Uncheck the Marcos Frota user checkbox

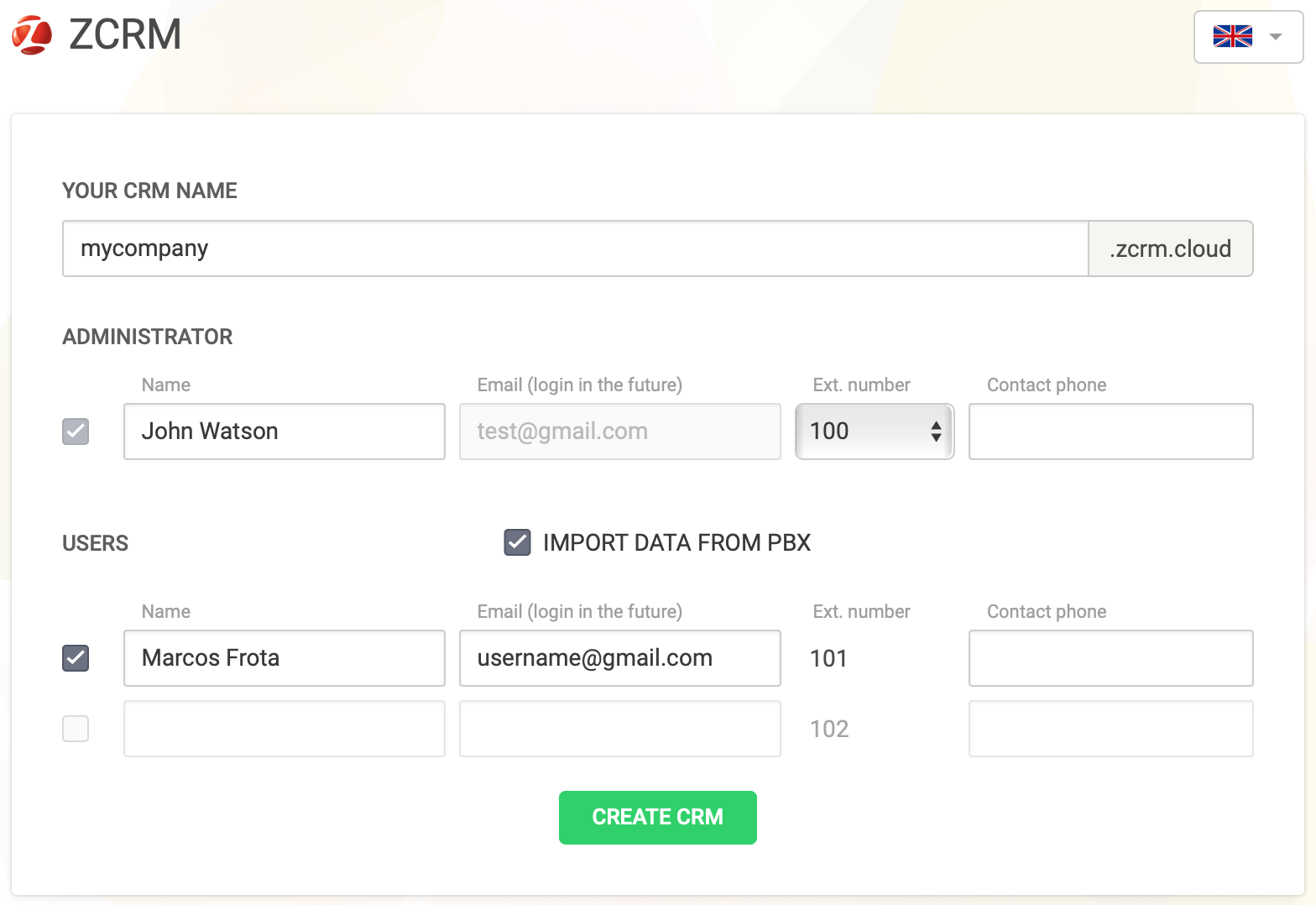point(76,658)
